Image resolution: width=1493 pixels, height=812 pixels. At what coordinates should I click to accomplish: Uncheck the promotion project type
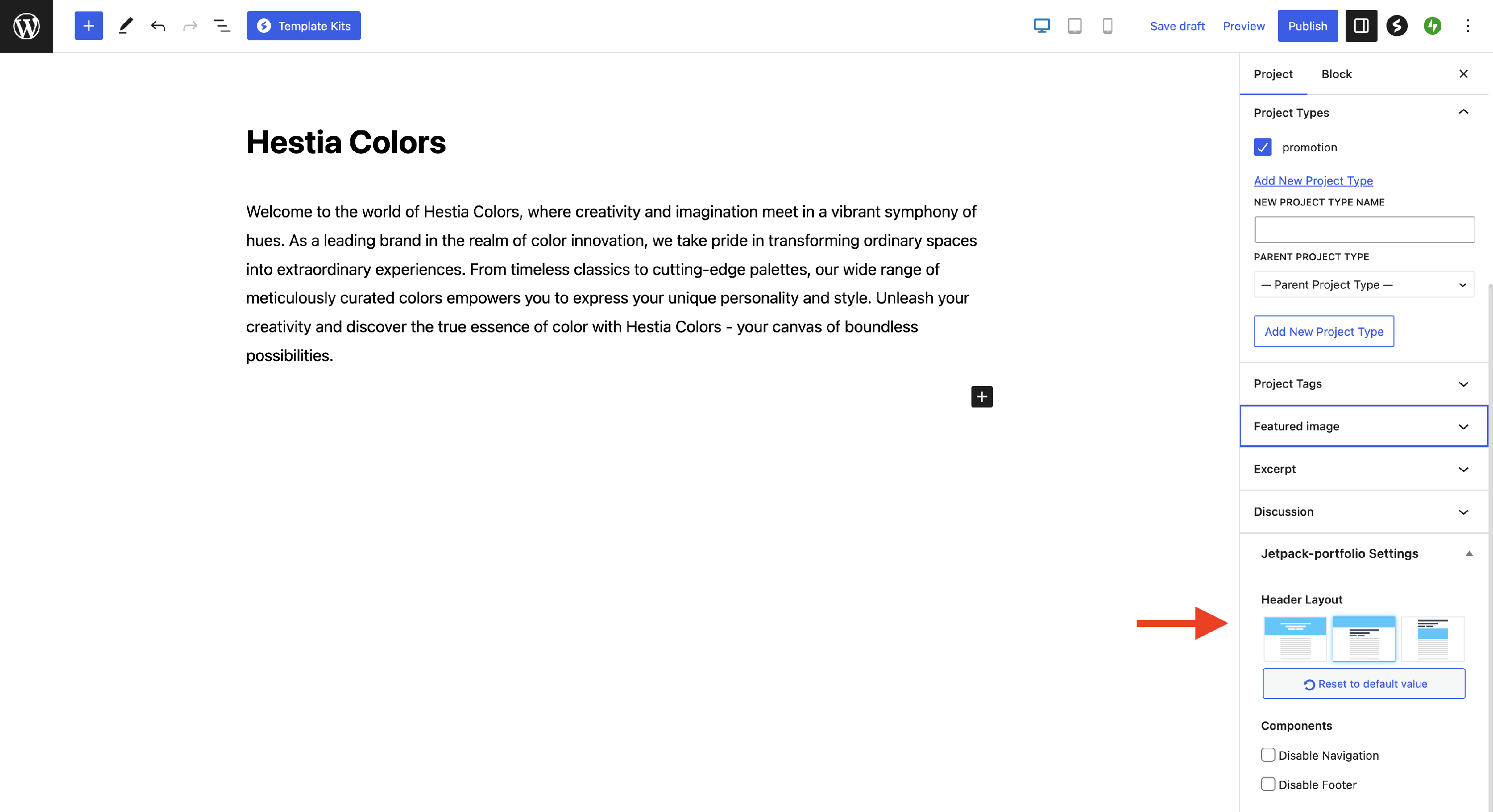(1262, 147)
